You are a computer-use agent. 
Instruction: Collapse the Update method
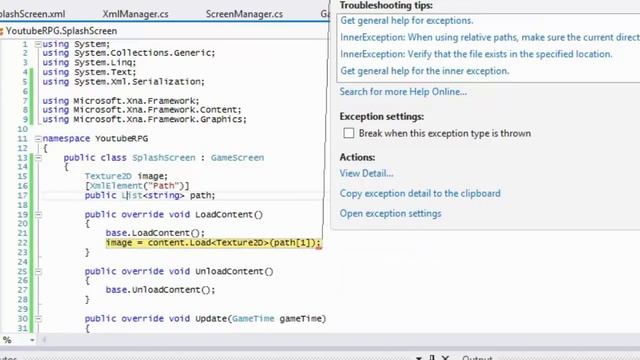click(x=38, y=318)
